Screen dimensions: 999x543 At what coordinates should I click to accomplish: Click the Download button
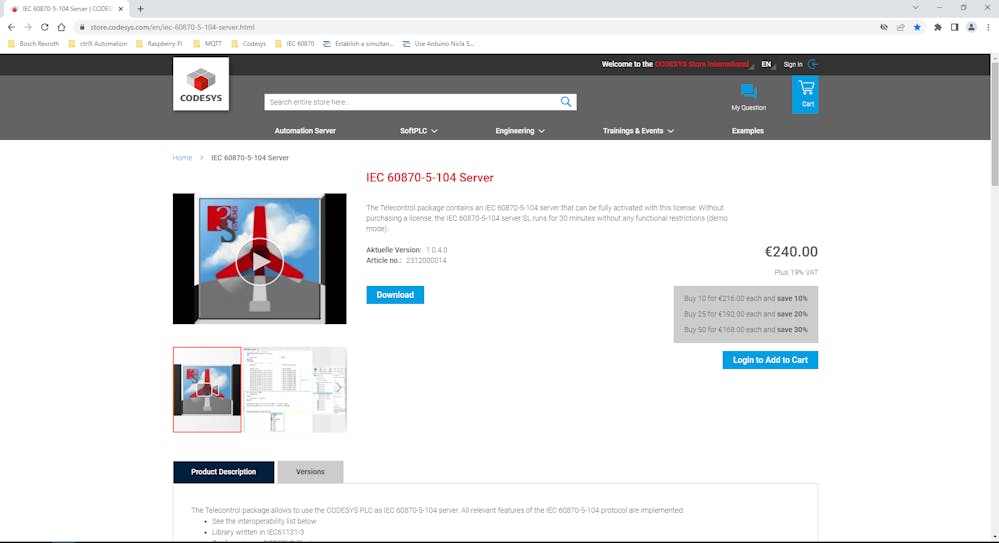(395, 295)
